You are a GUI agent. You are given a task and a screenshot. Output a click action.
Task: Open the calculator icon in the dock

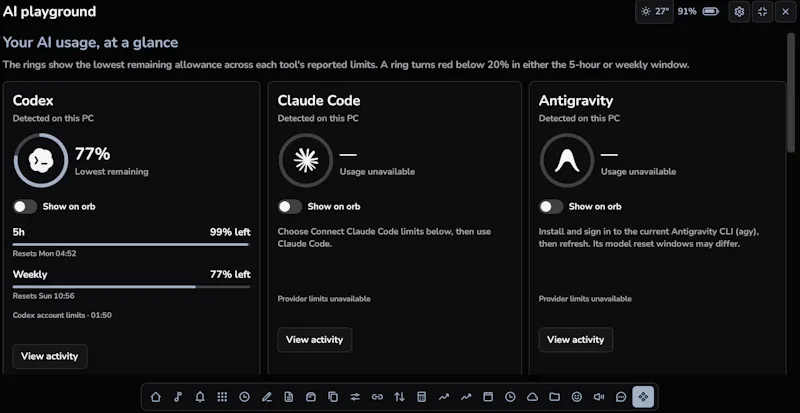421,397
